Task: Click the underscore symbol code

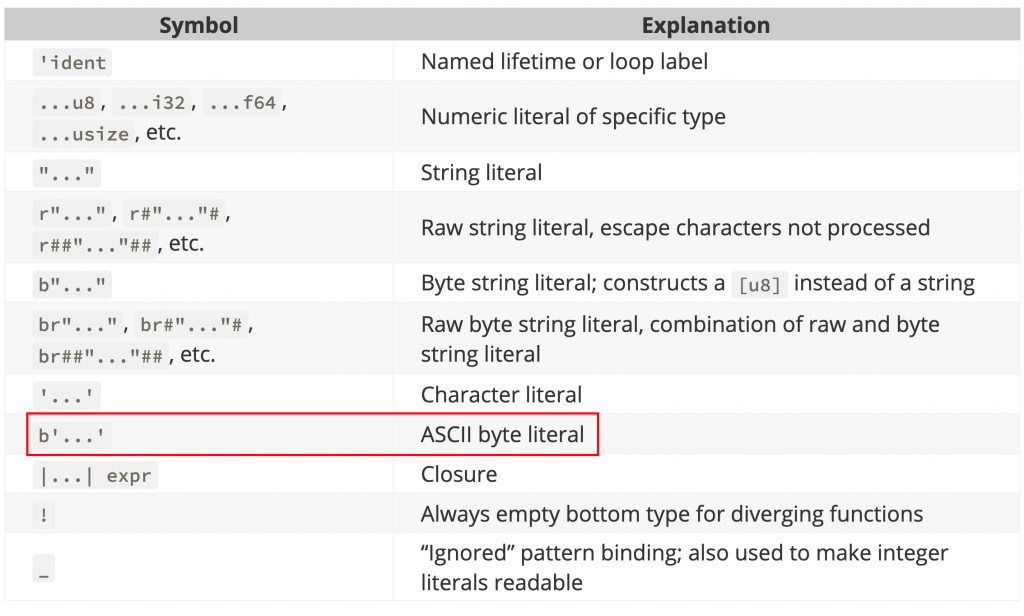Action: click(x=44, y=568)
